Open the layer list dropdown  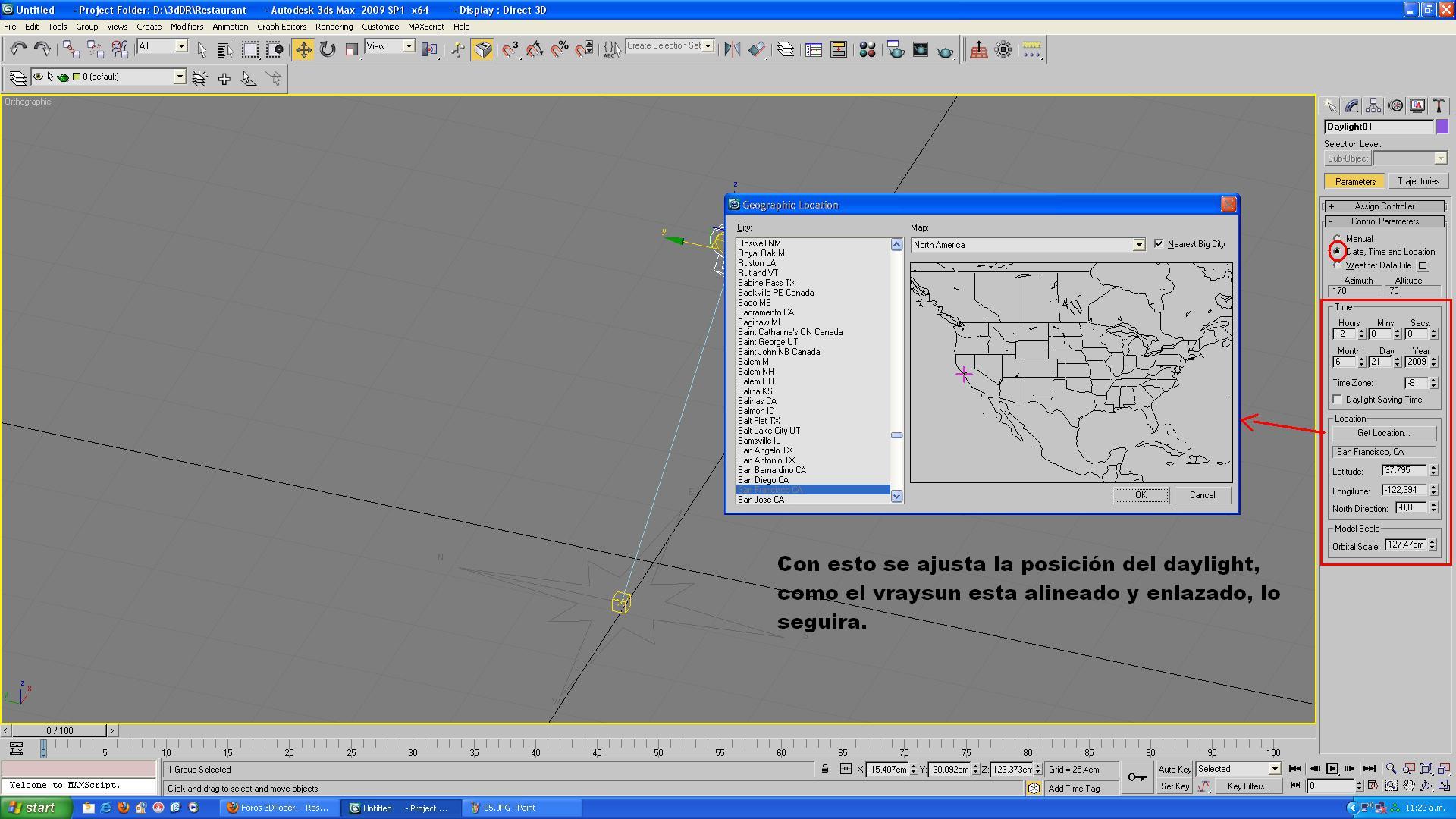click(180, 77)
